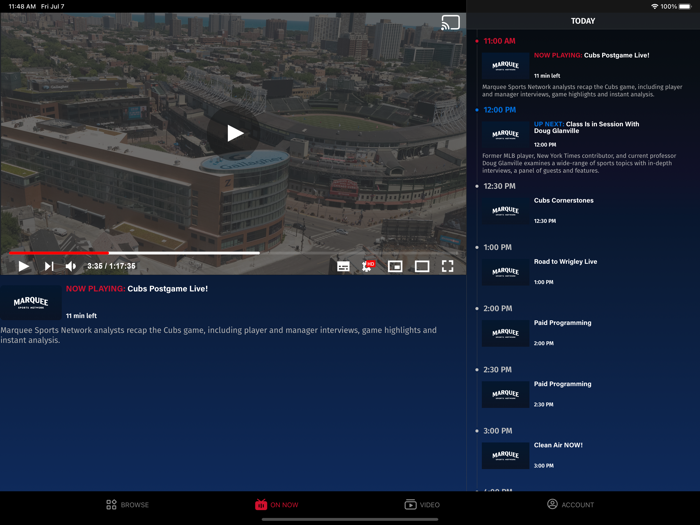Select the On Now tab
This screenshot has width=700, height=525.
point(276,505)
